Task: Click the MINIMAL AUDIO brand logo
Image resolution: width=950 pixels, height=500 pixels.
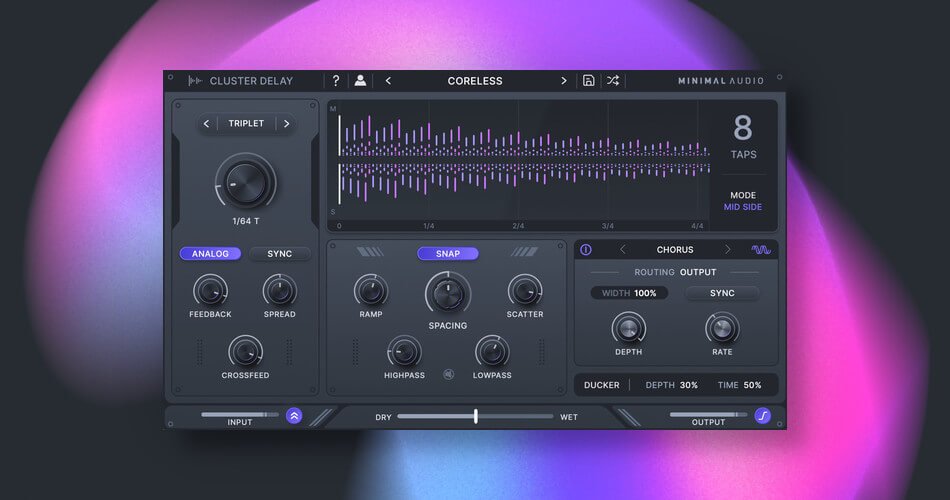Action: click(721, 81)
